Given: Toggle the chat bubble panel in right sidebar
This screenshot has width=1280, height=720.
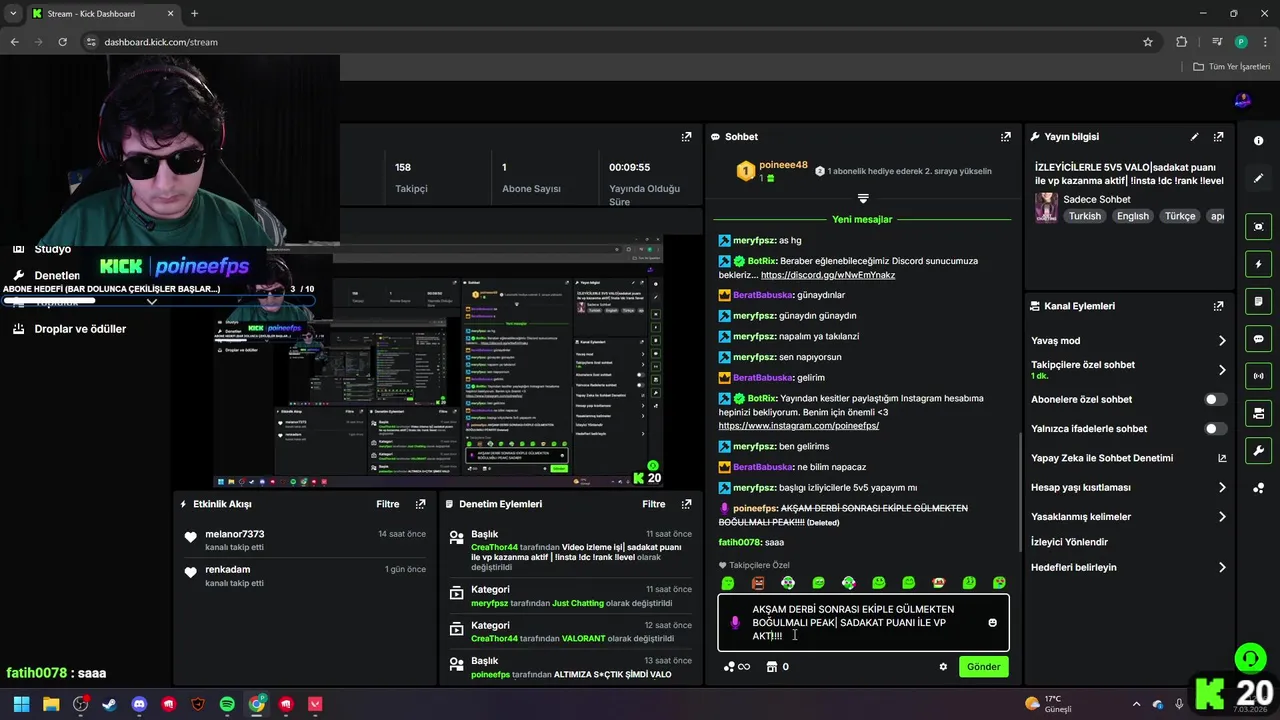Looking at the screenshot, I should pos(1258,339).
